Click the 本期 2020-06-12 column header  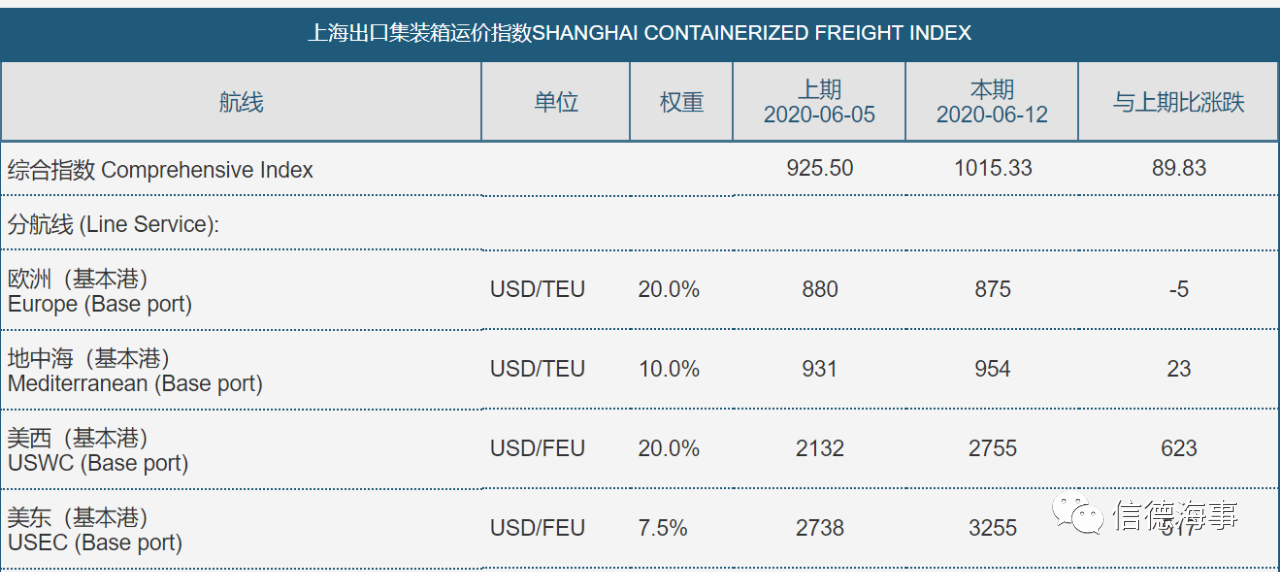[992, 102]
